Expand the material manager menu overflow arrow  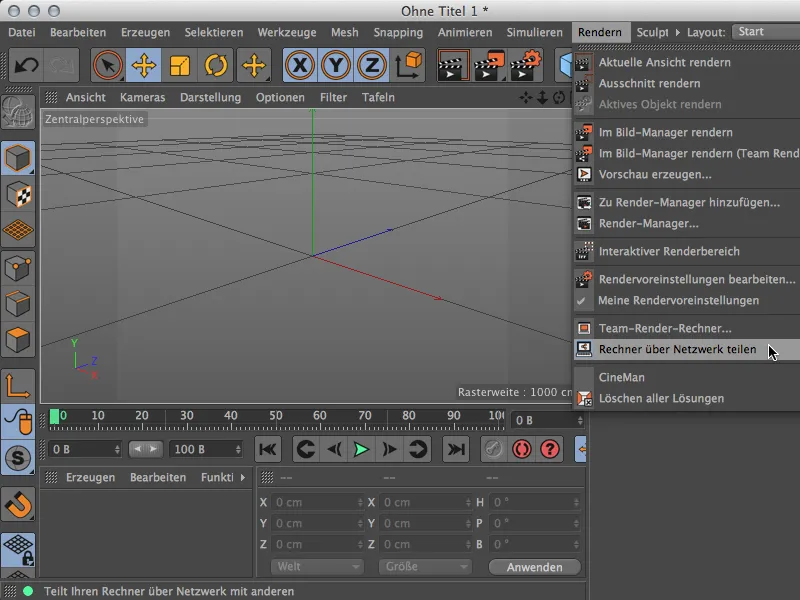[x=243, y=478]
